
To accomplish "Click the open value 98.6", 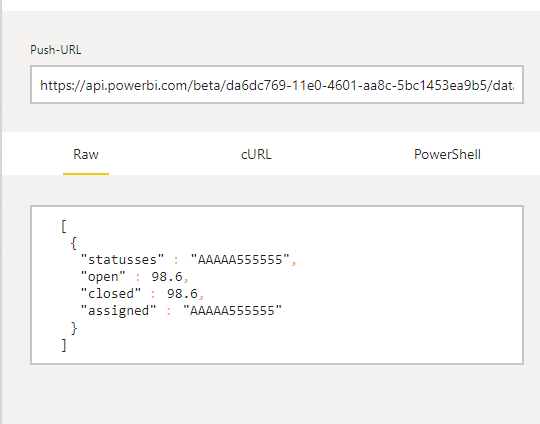I will [x=167, y=277].
